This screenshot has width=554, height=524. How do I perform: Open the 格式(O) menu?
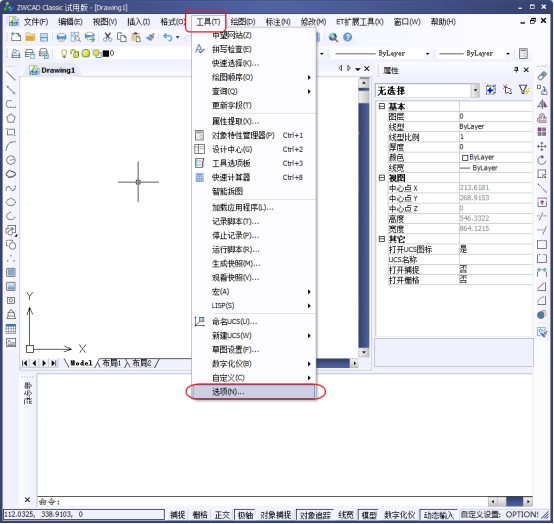(x=172, y=22)
